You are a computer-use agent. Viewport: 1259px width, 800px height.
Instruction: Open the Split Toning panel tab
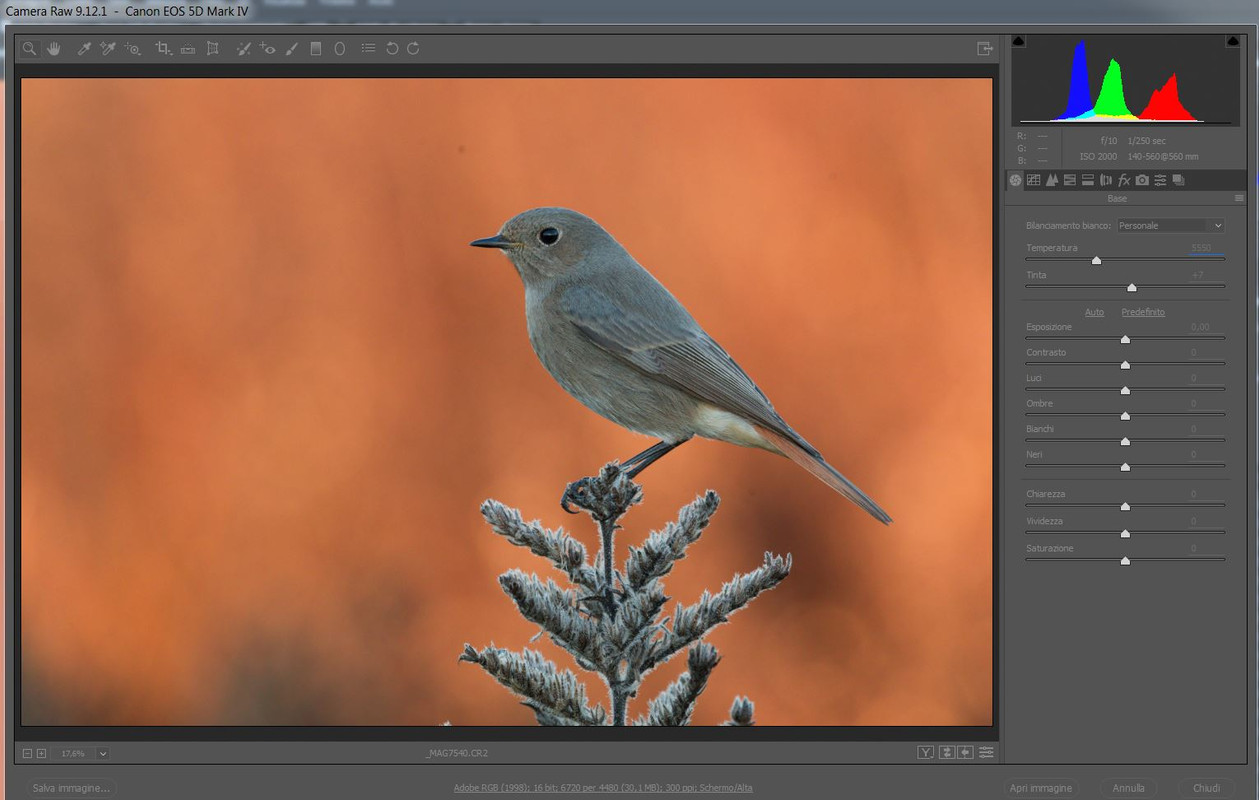tap(1088, 180)
